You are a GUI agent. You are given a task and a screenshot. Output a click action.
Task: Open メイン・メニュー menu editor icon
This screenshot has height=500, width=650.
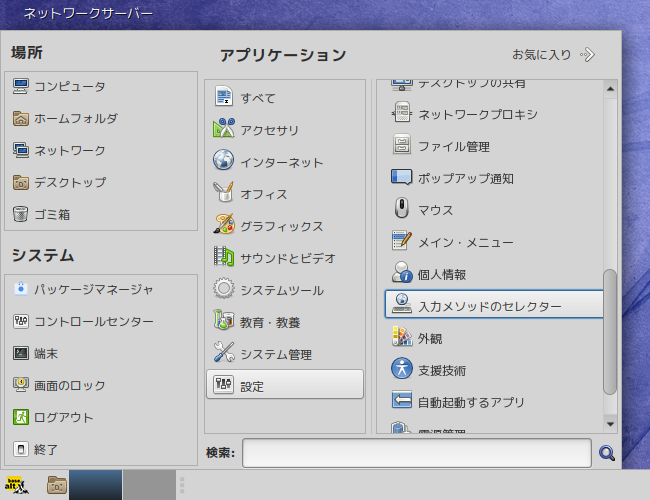pos(402,241)
